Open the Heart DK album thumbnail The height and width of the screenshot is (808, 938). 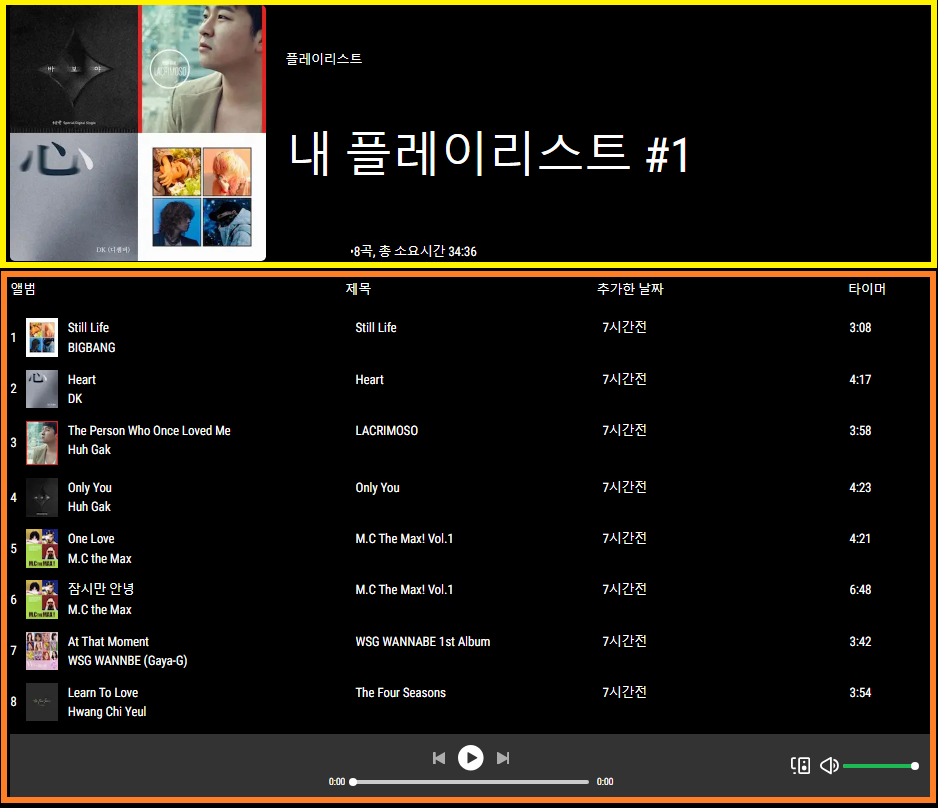42,389
